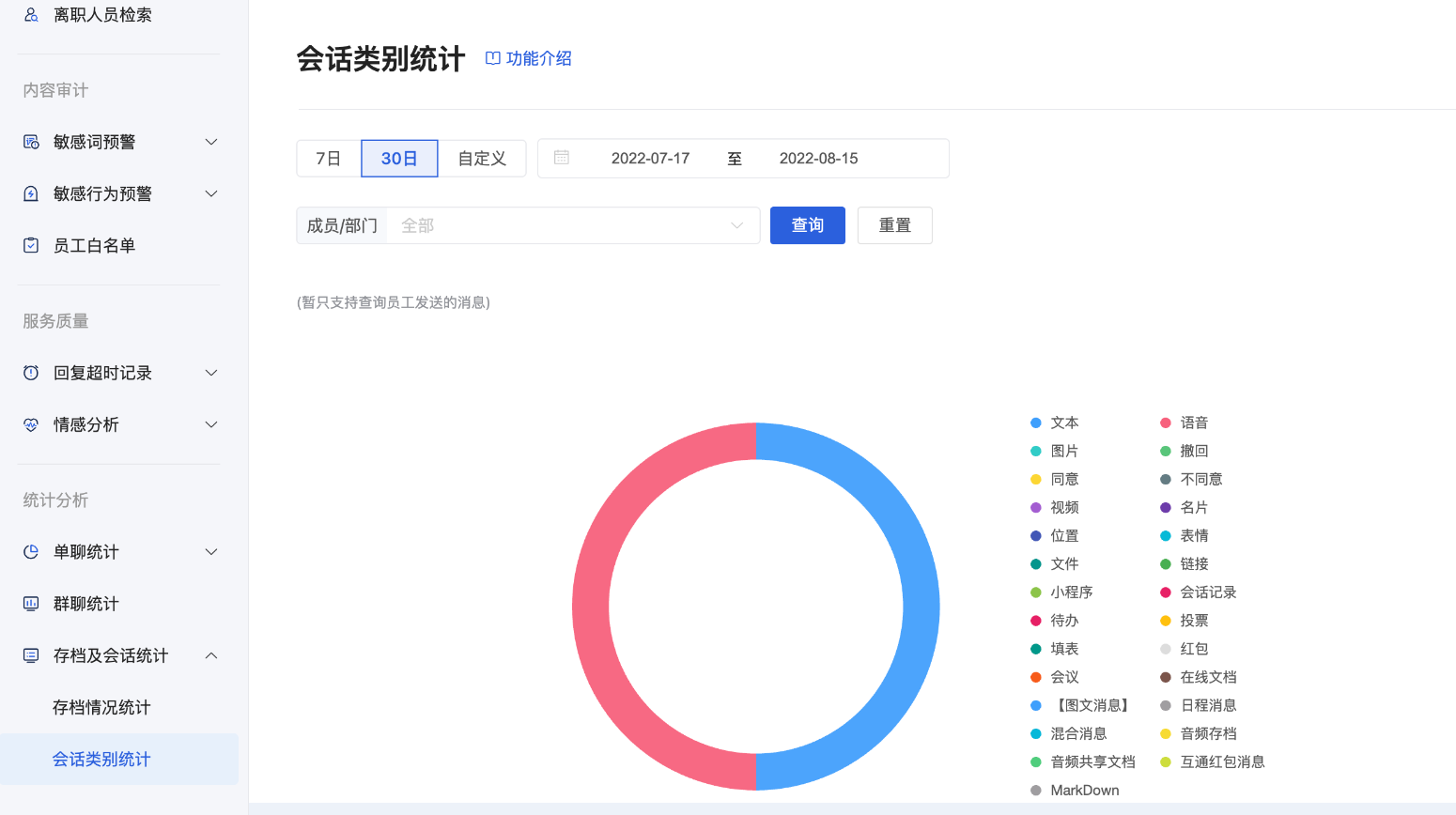1456x815 pixels.
Task: Click the 敏感行为预警 bell icon
Action: [x=31, y=193]
